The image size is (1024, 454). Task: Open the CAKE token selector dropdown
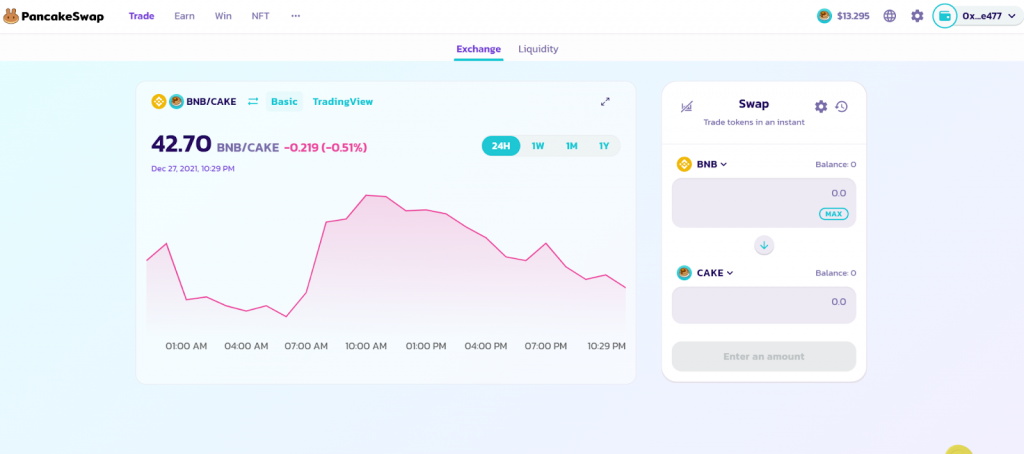pos(715,273)
